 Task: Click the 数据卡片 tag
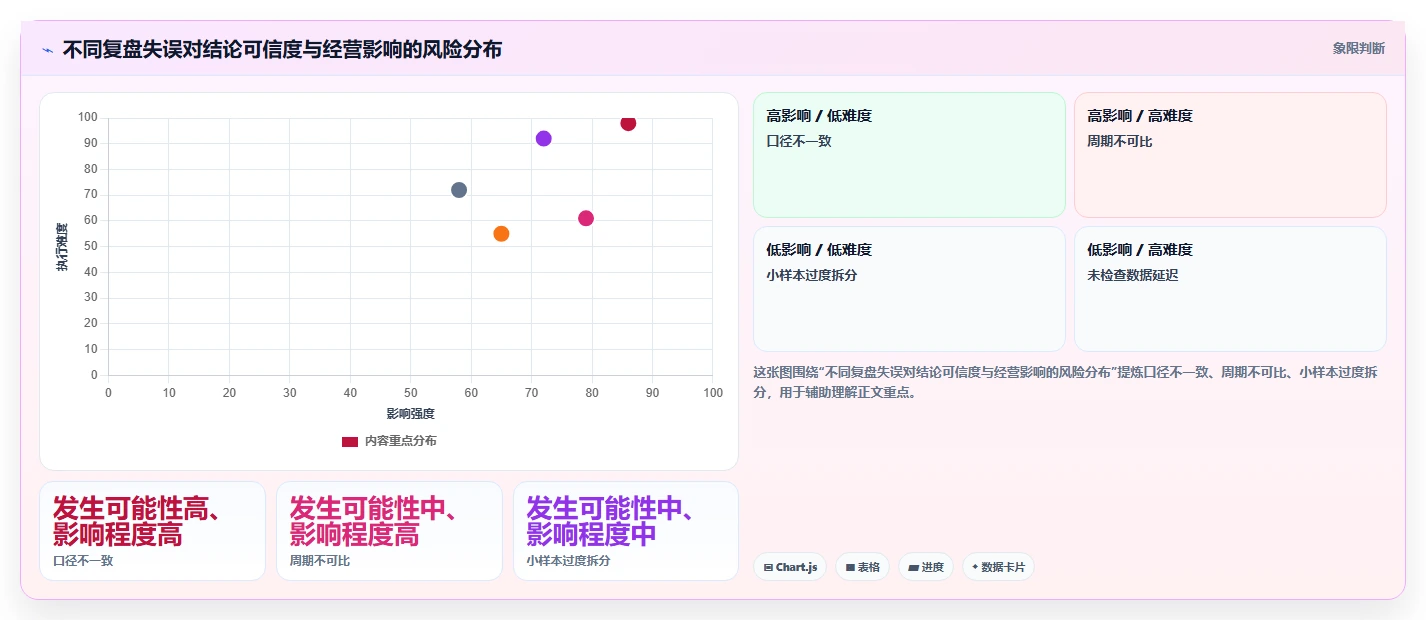coord(998,567)
